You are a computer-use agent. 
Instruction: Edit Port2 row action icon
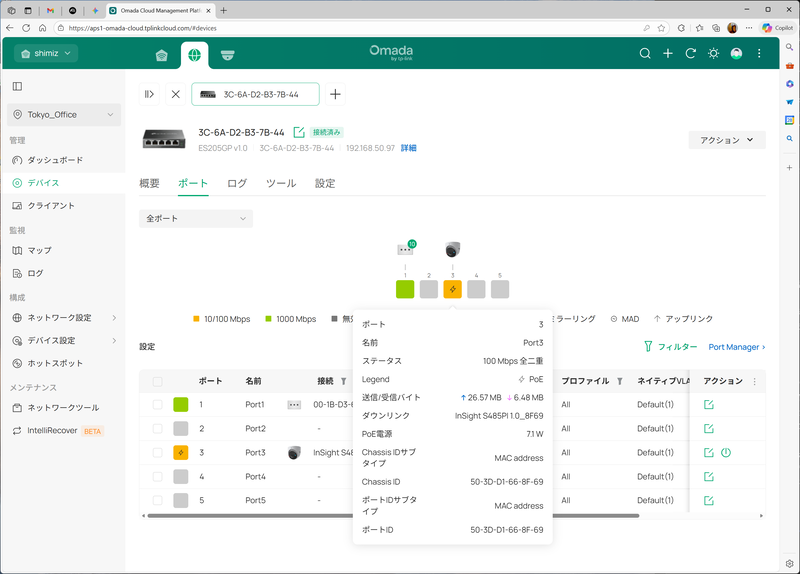tap(709, 429)
